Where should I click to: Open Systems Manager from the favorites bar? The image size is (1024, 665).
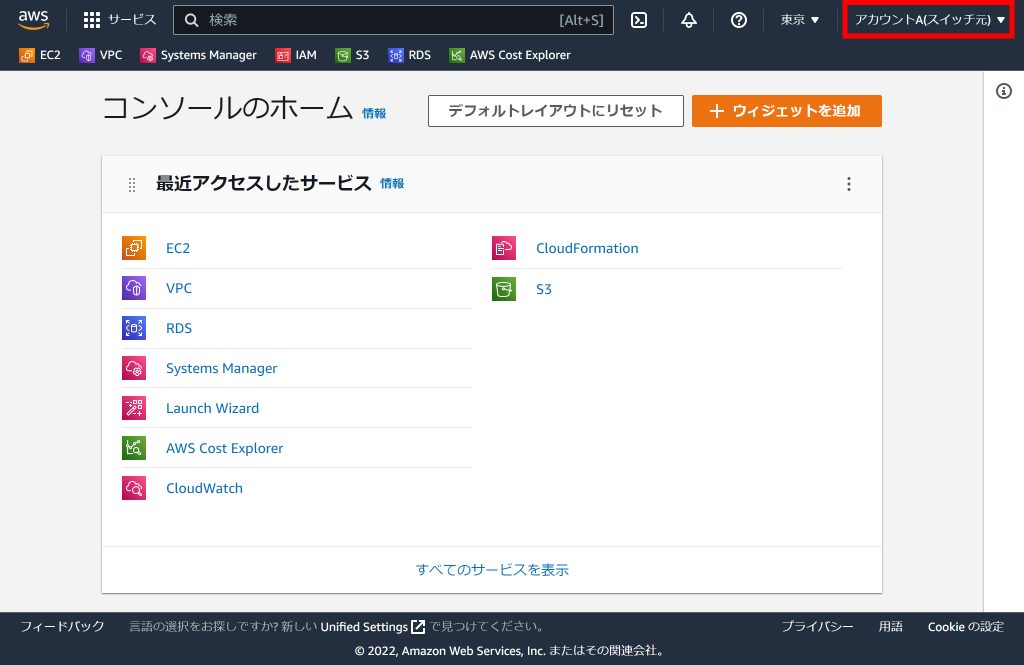coord(199,56)
